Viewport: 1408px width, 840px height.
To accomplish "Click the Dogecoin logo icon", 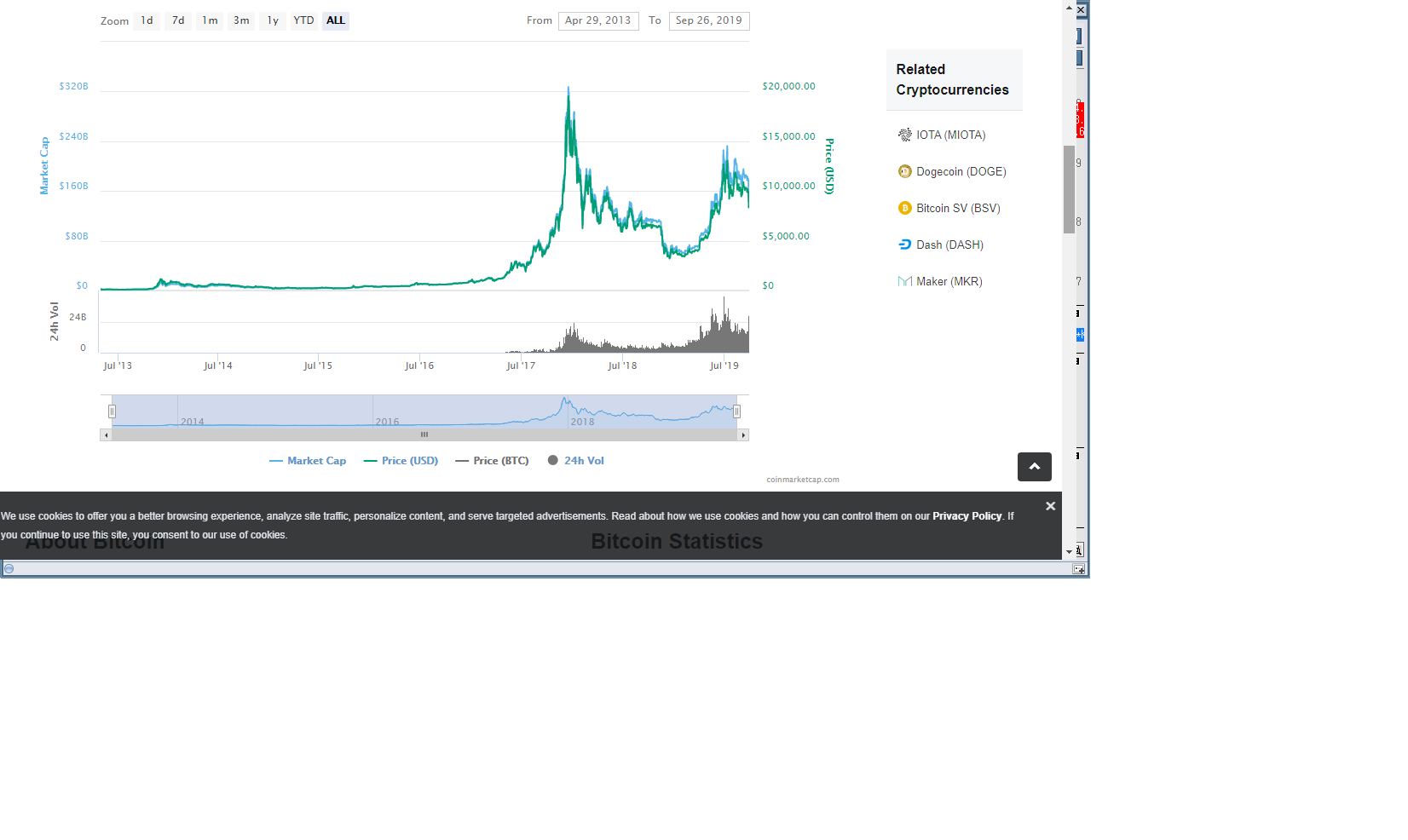I will (905, 171).
